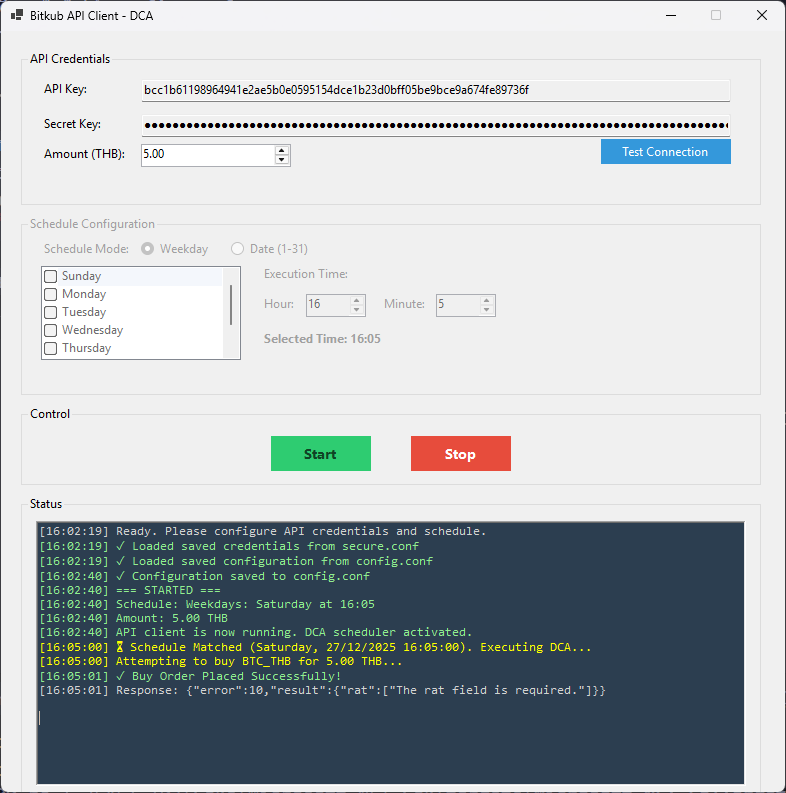Check the Sunday checkbox

[50, 276]
